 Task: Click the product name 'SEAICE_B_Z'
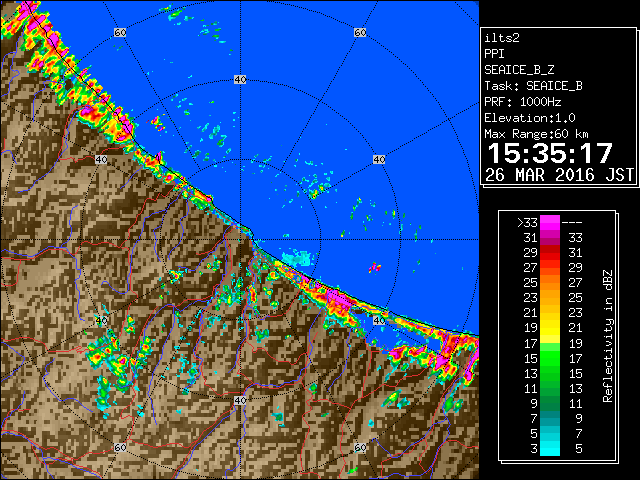519,70
